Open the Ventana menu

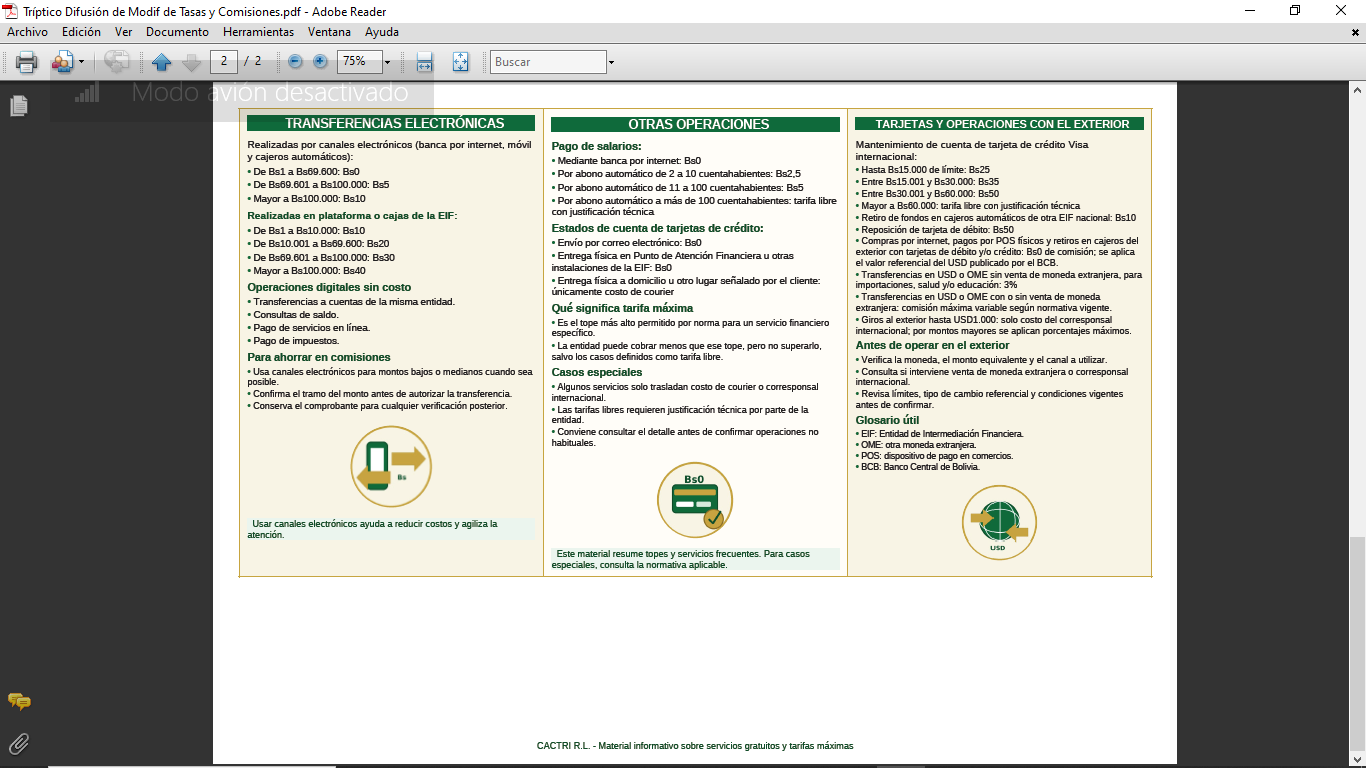point(329,32)
